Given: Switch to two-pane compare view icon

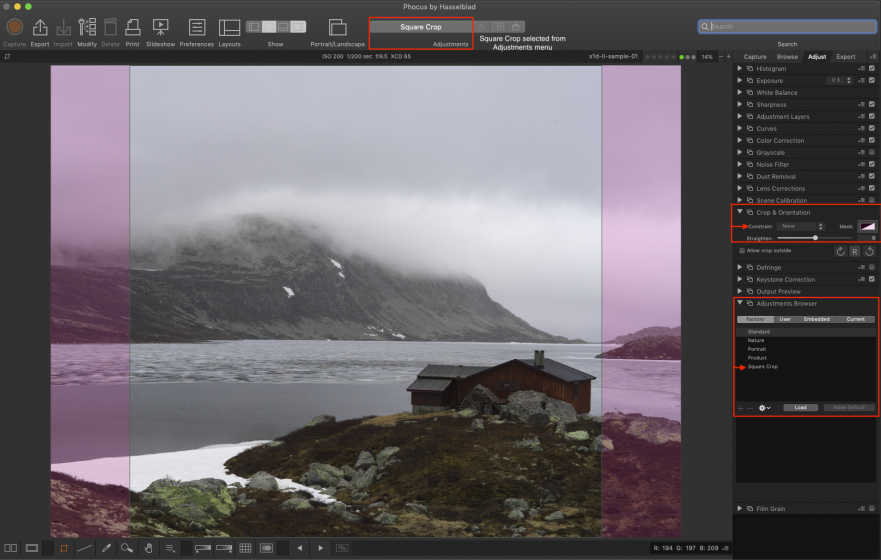Looking at the screenshot, I should tap(11, 548).
